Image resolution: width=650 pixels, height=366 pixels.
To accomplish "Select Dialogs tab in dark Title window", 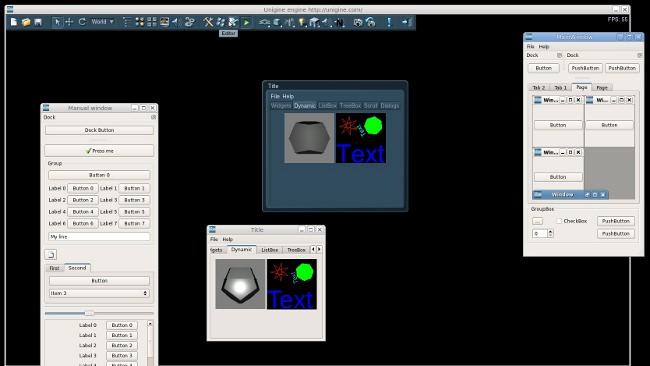I will [x=390, y=106].
